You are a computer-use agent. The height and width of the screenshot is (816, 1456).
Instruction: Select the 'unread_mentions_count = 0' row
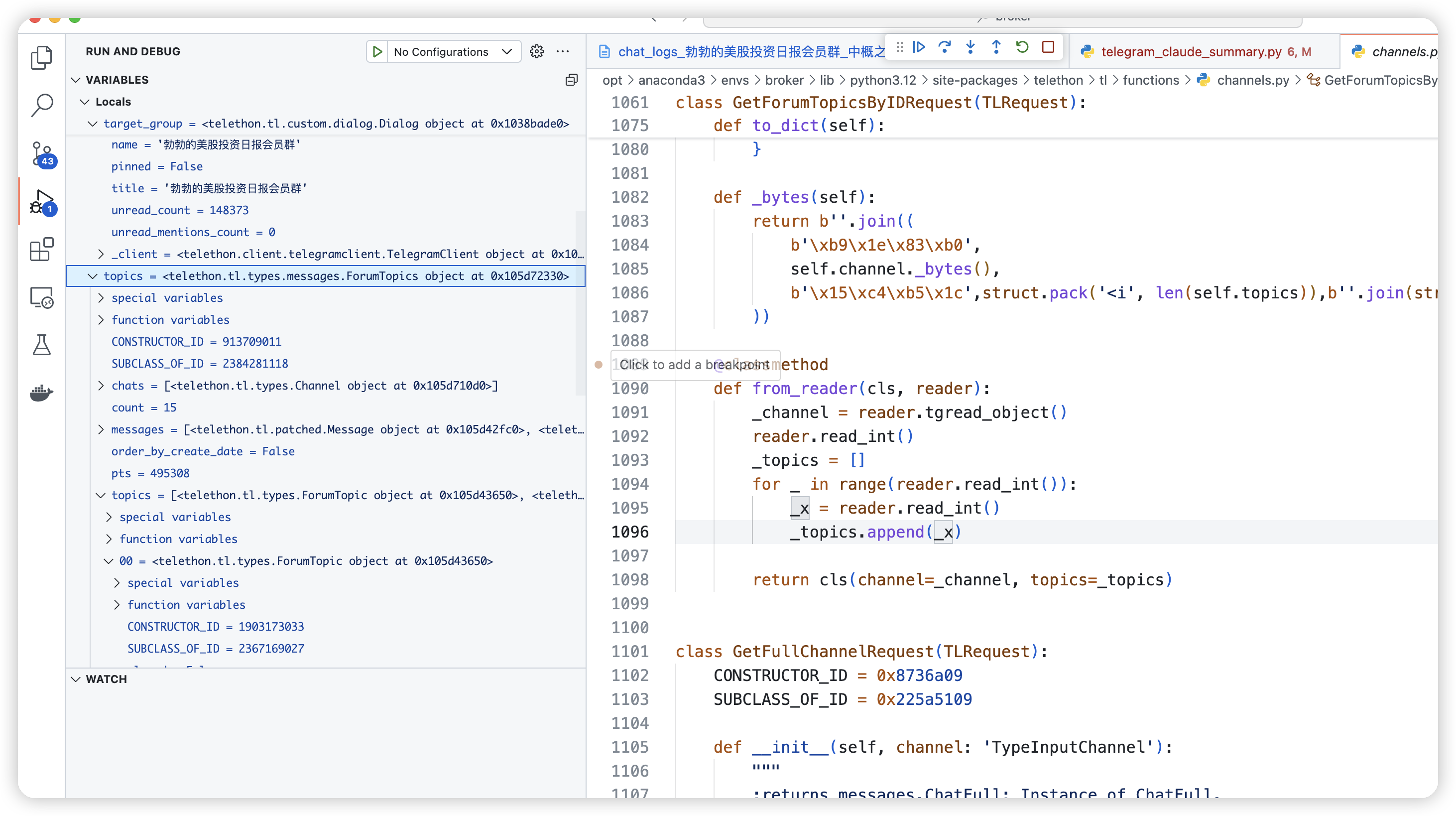(x=326, y=233)
